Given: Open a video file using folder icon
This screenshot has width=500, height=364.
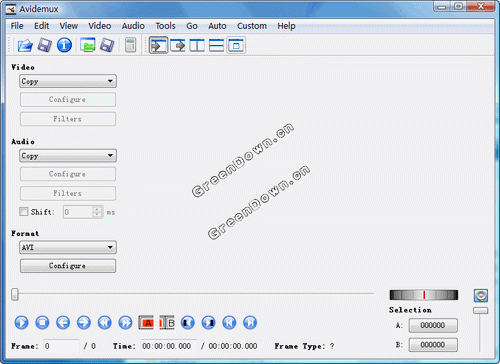Looking at the screenshot, I should tap(25, 45).
